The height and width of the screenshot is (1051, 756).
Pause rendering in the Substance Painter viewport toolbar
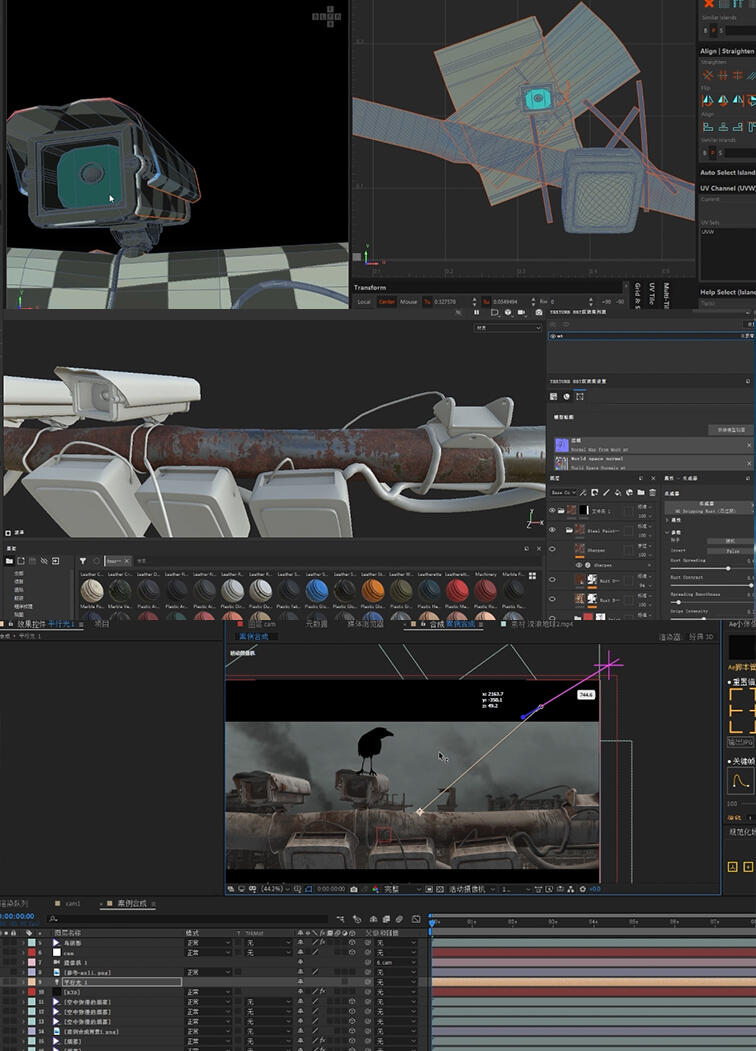point(477,312)
